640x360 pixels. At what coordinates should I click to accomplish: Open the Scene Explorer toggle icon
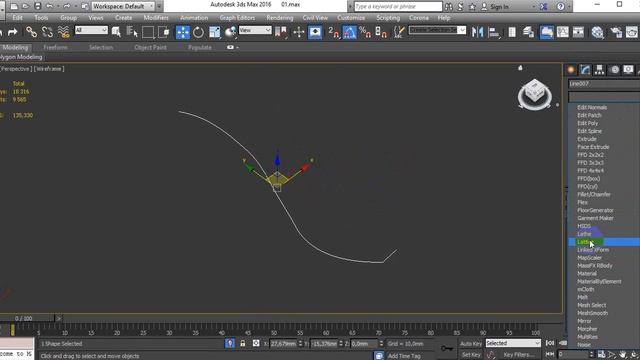(x=512, y=32)
